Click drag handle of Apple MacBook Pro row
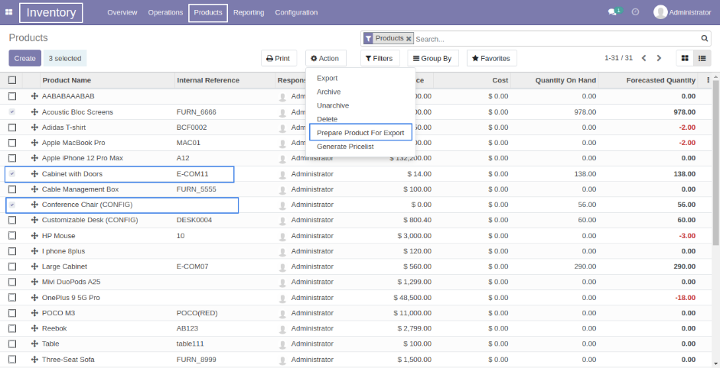The height and width of the screenshot is (368, 720). pos(34,143)
